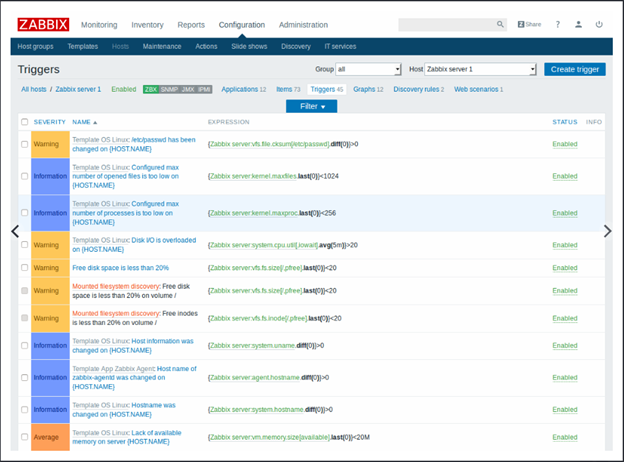Switch to Actions submenu
Screen dimensions: 624x462
(206, 47)
